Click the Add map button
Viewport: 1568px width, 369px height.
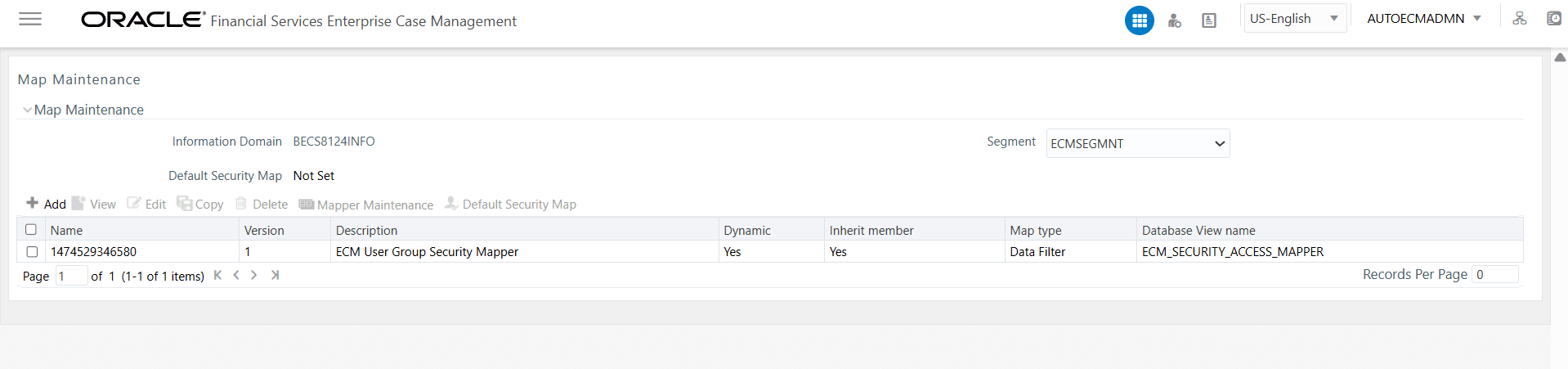46,204
